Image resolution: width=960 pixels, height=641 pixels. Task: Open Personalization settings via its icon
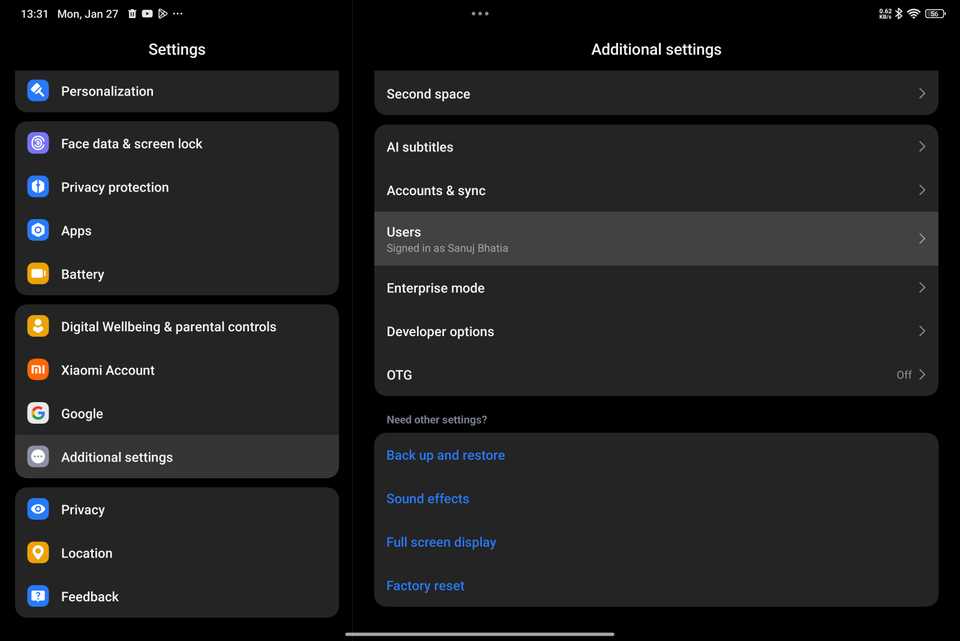(x=37, y=90)
